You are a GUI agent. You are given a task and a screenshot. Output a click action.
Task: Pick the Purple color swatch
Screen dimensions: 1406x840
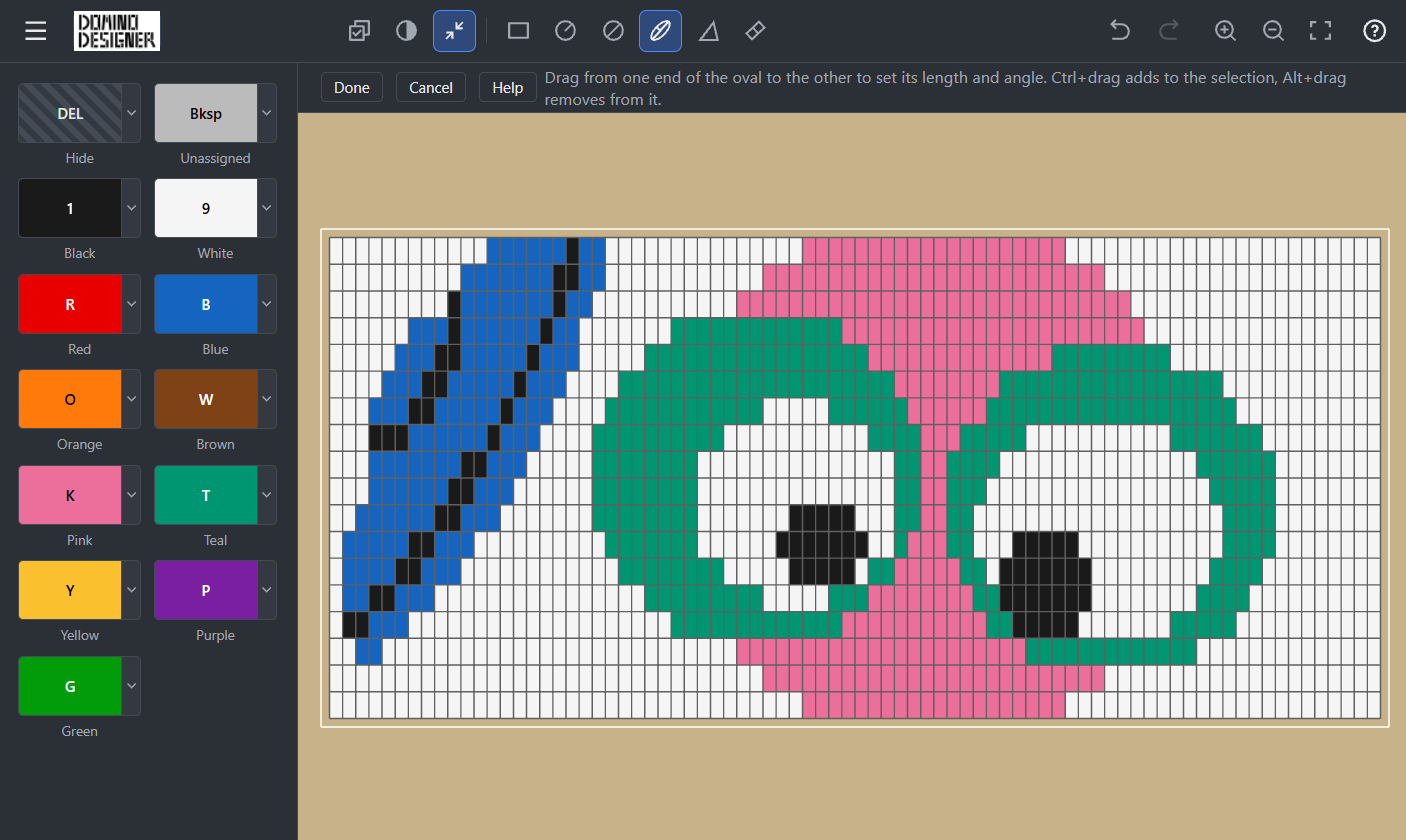coord(206,590)
